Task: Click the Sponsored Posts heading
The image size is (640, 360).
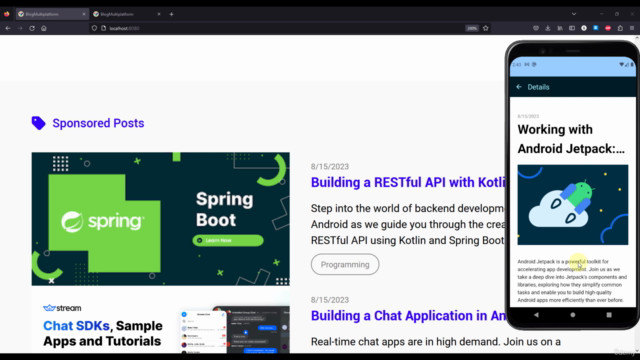Action: click(98, 123)
